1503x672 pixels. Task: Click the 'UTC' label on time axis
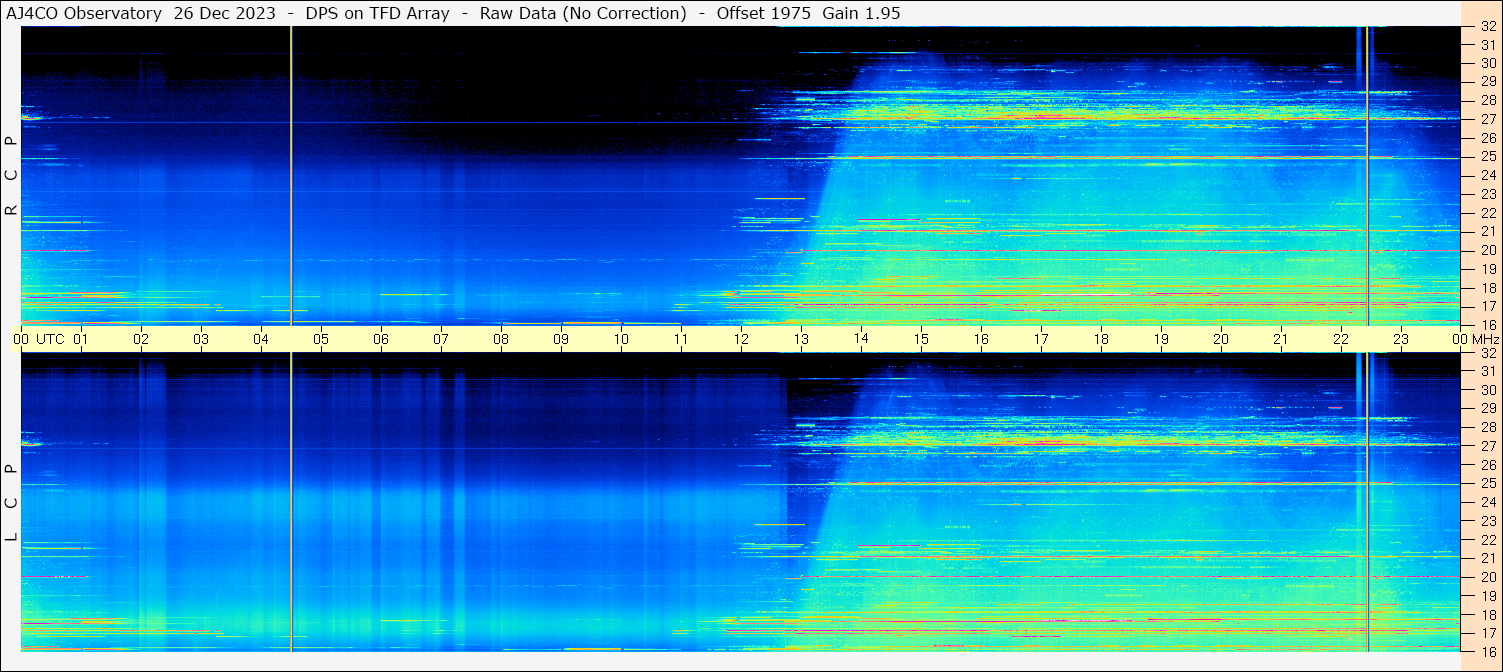[50, 339]
